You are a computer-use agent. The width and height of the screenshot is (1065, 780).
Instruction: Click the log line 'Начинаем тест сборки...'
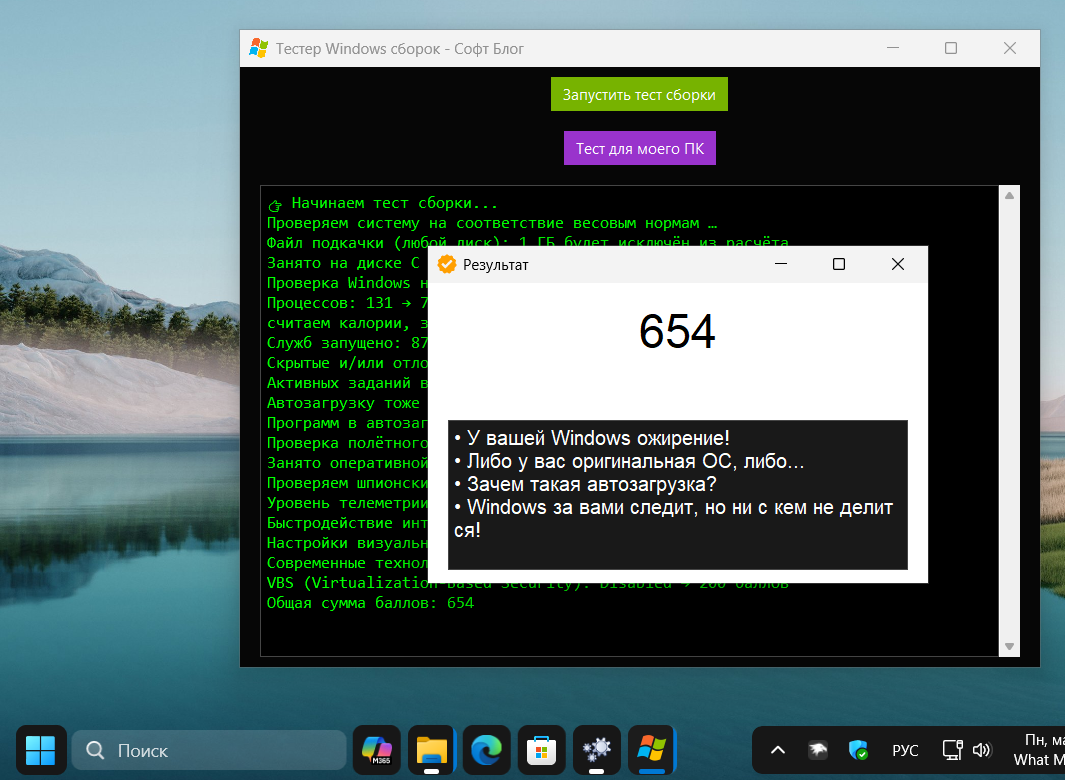383,203
